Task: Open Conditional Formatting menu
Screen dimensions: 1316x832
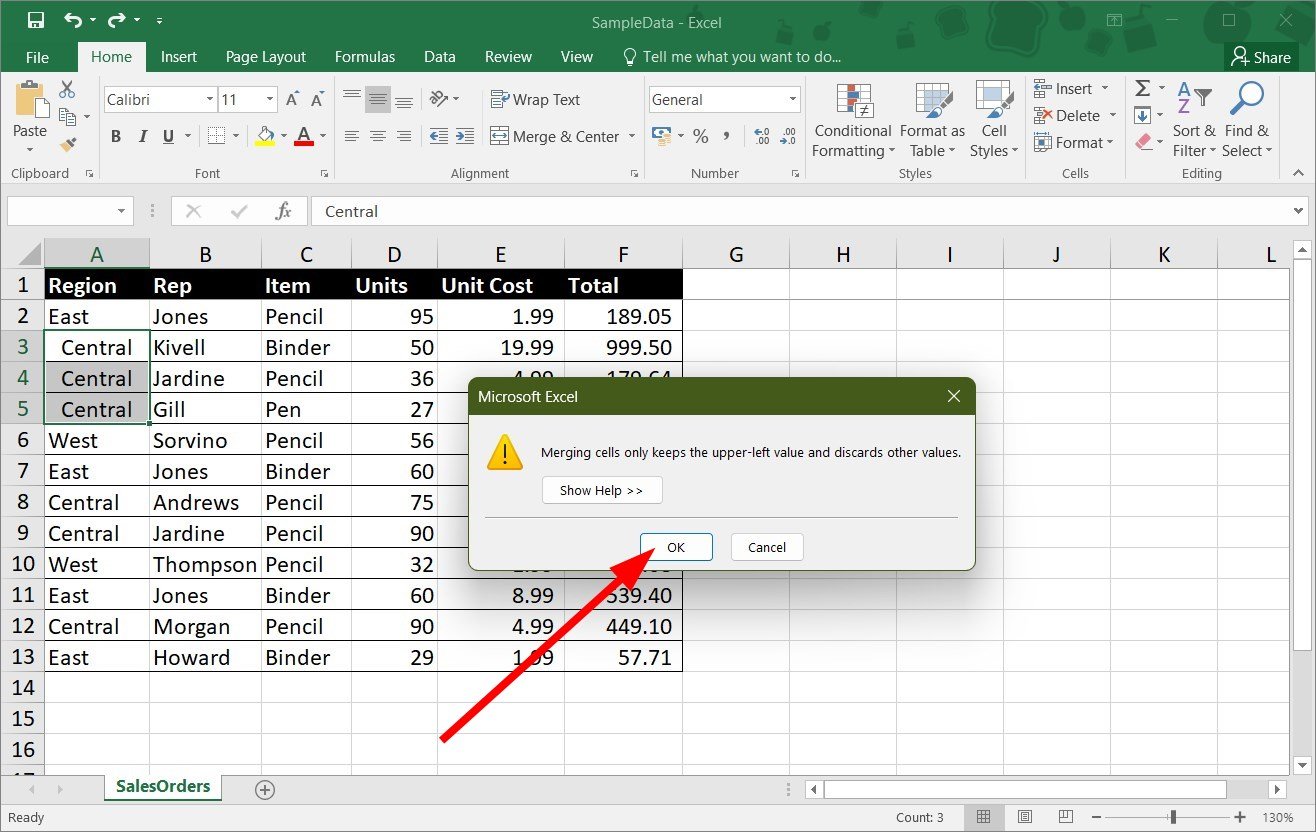Action: pos(852,120)
